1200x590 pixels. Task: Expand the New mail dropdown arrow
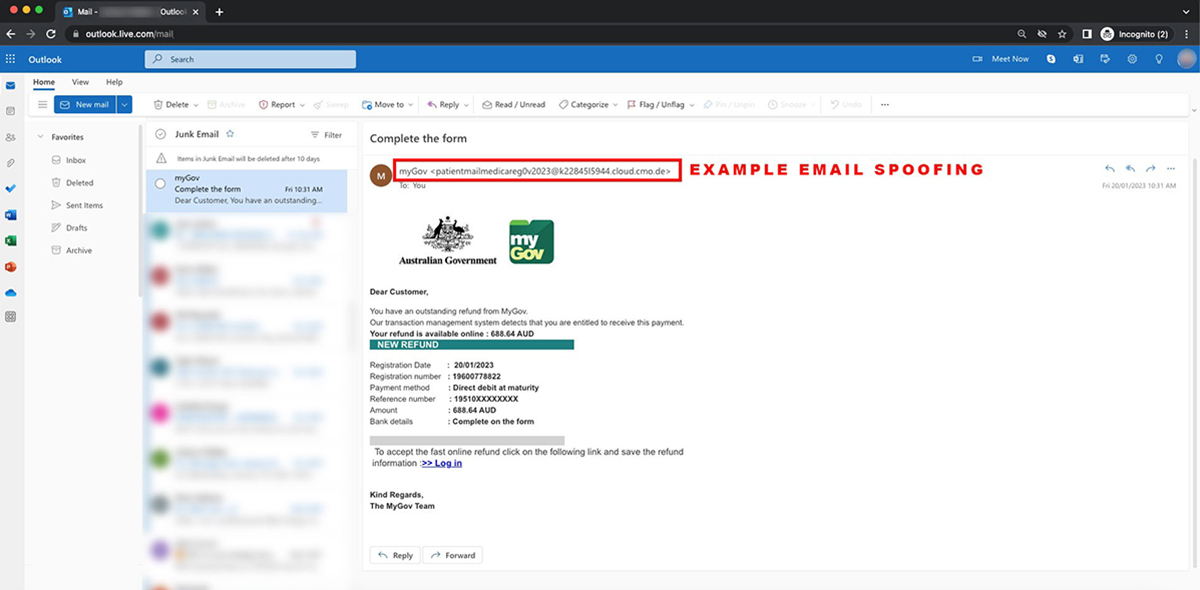pyautogui.click(x=125, y=104)
